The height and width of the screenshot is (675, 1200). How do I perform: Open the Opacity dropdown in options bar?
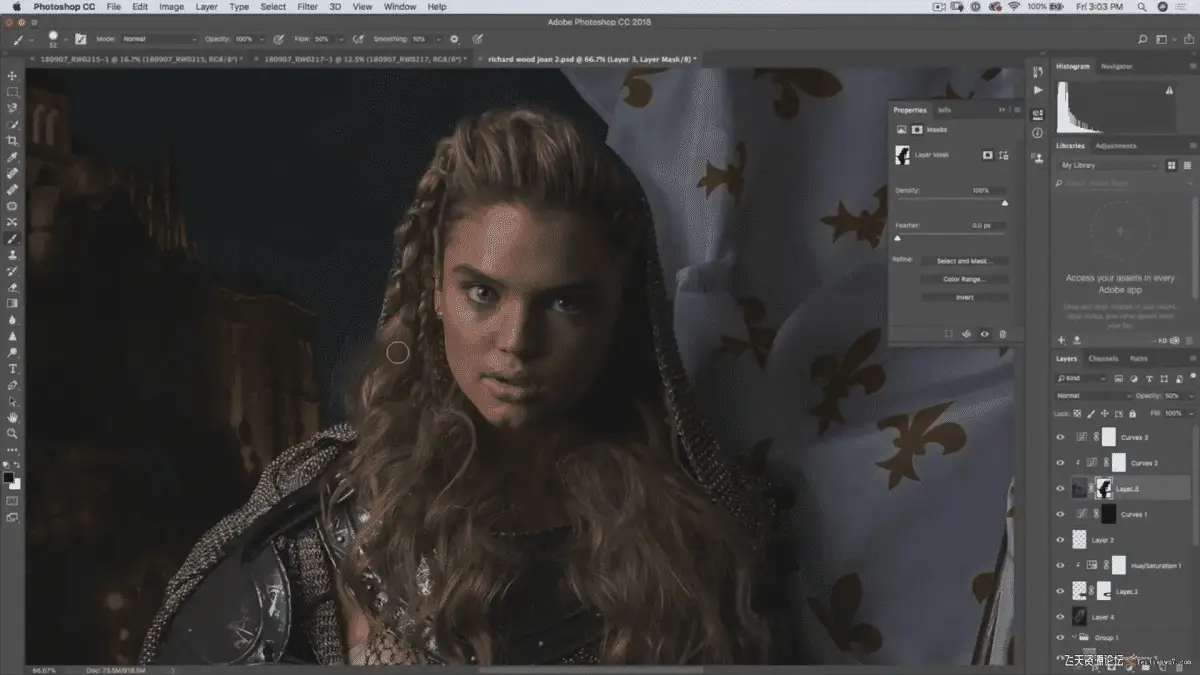[264, 39]
